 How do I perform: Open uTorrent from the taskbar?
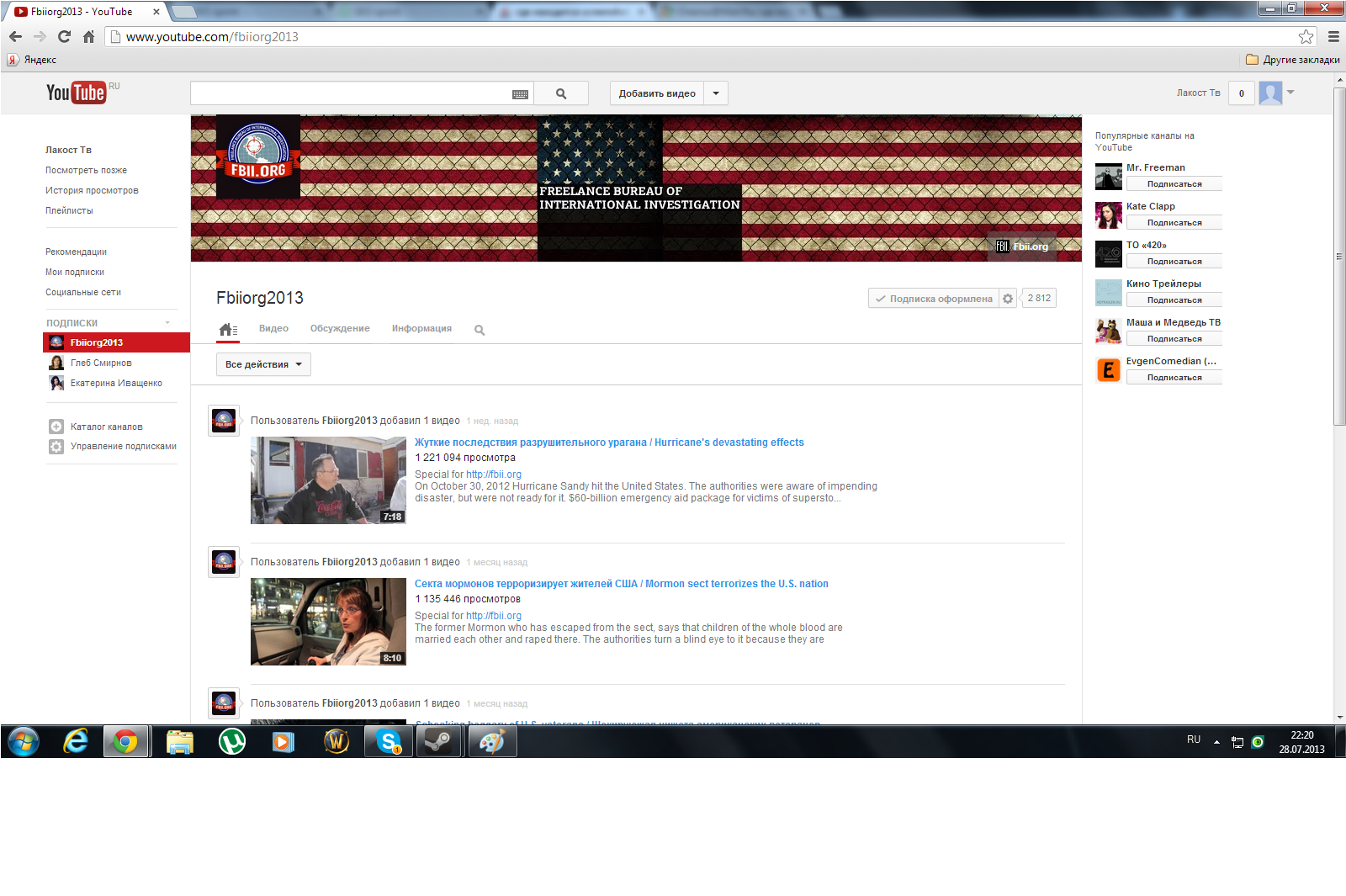tap(231, 741)
